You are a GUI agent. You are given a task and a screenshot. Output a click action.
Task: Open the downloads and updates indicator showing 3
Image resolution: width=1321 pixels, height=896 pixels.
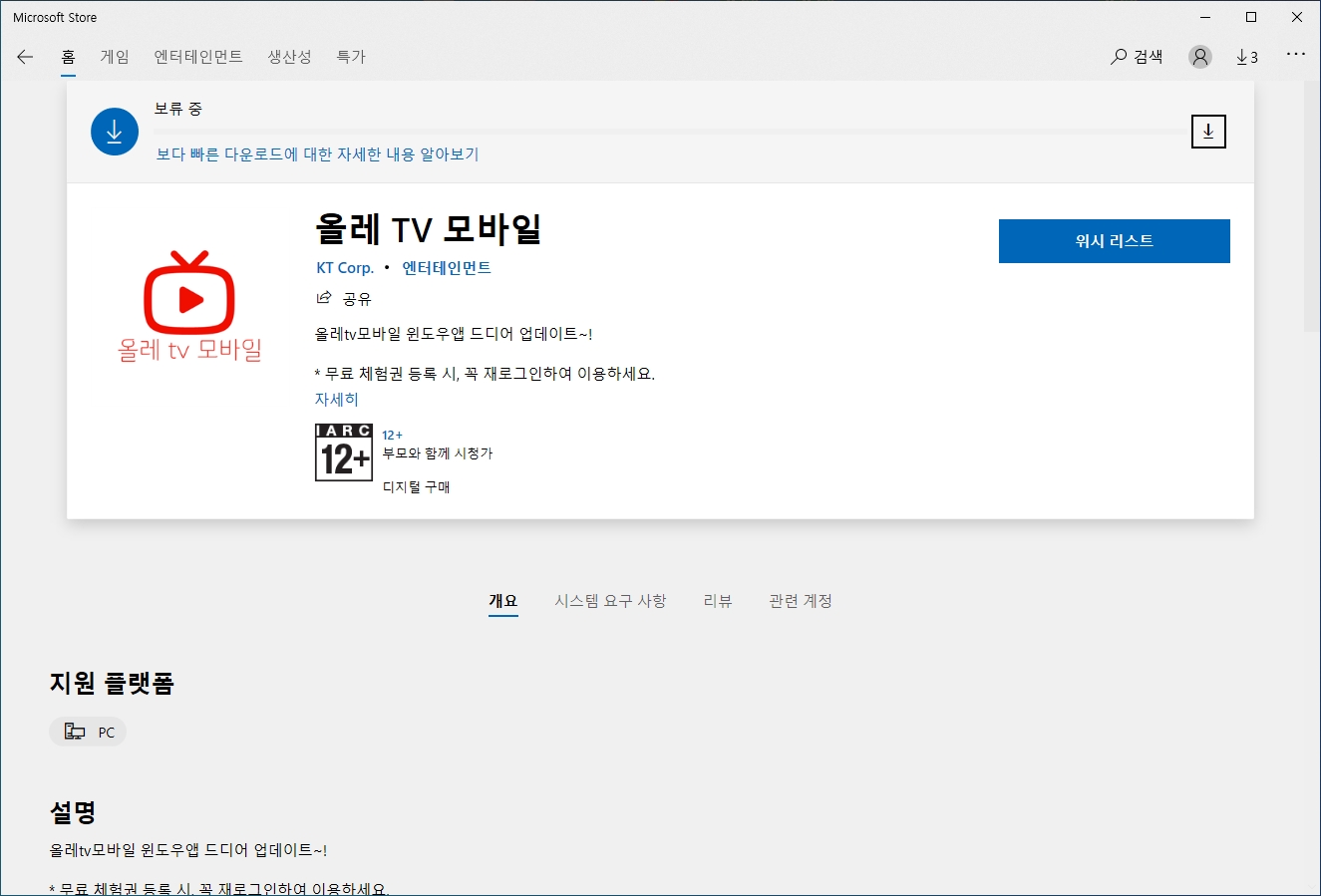pos(1247,57)
